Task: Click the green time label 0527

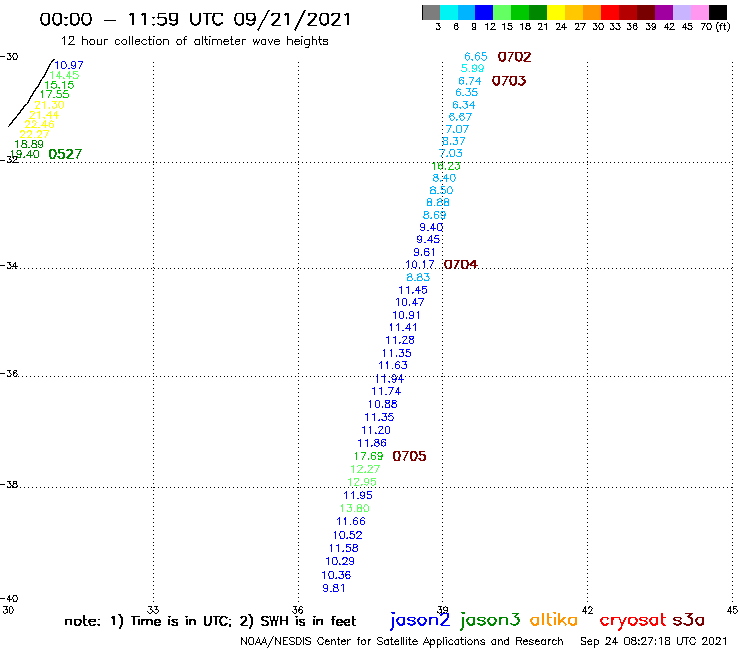Action: tap(65, 154)
